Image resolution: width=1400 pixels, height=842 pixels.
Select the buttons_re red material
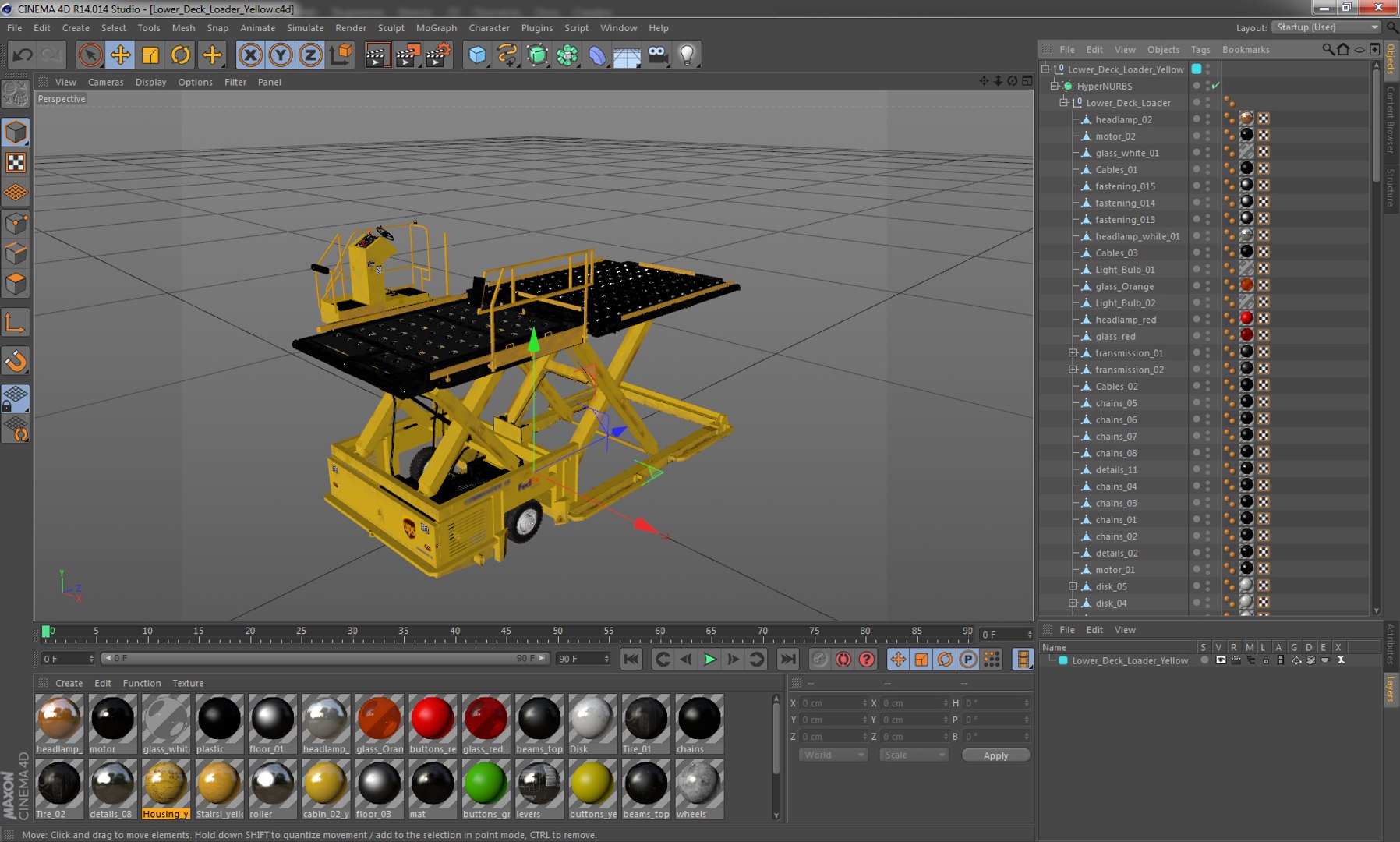pos(433,724)
